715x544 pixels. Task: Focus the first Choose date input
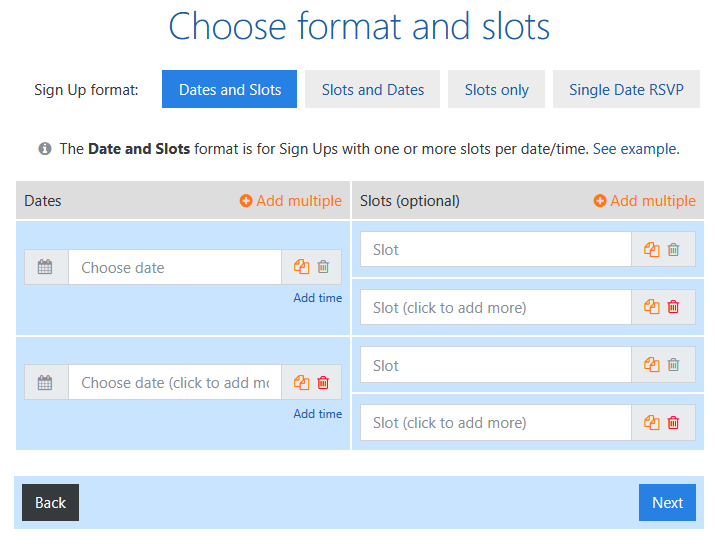[x=175, y=267]
